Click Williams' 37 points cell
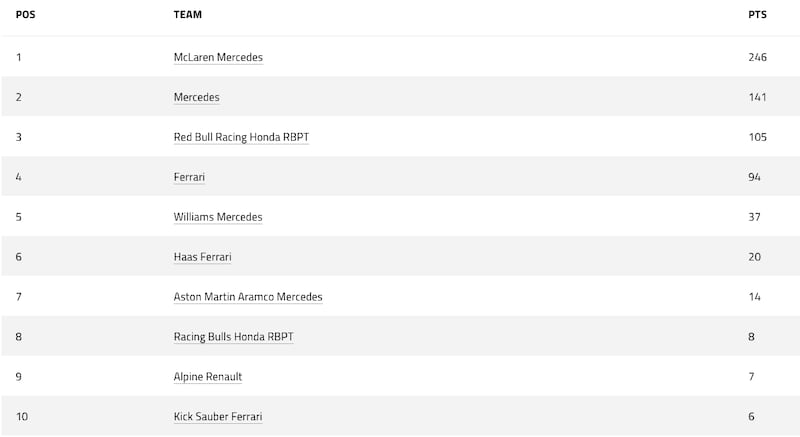The height and width of the screenshot is (437, 800). click(x=754, y=217)
